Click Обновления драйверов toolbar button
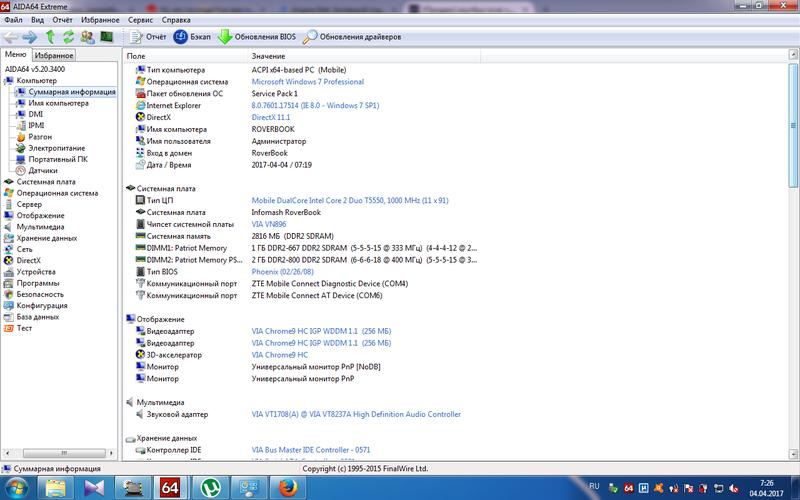The width and height of the screenshot is (800, 500). [352, 37]
